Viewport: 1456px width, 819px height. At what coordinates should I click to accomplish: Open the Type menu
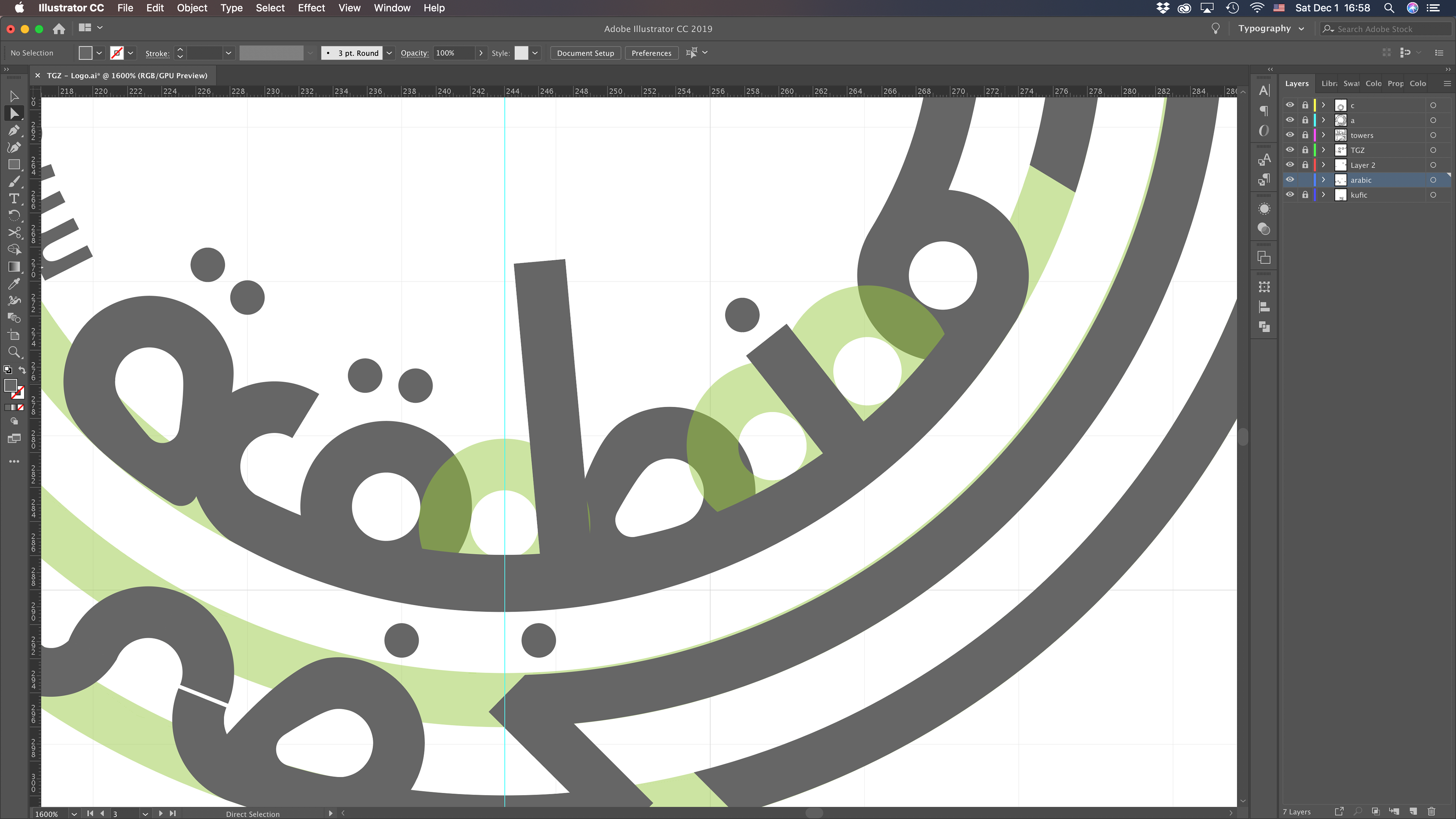(231, 8)
